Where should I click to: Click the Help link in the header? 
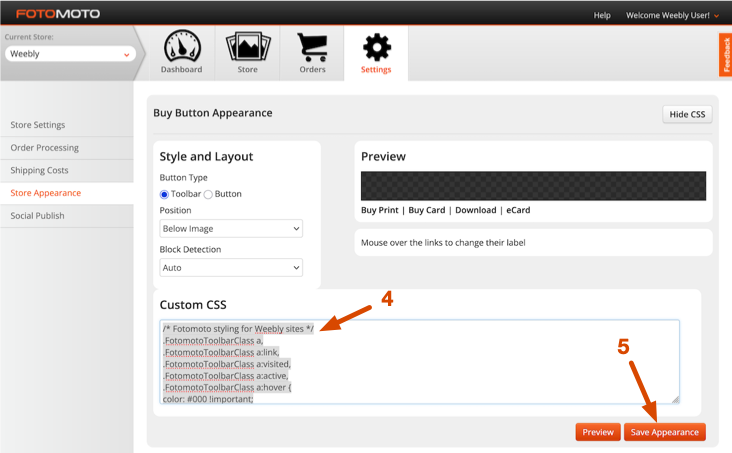coord(602,15)
